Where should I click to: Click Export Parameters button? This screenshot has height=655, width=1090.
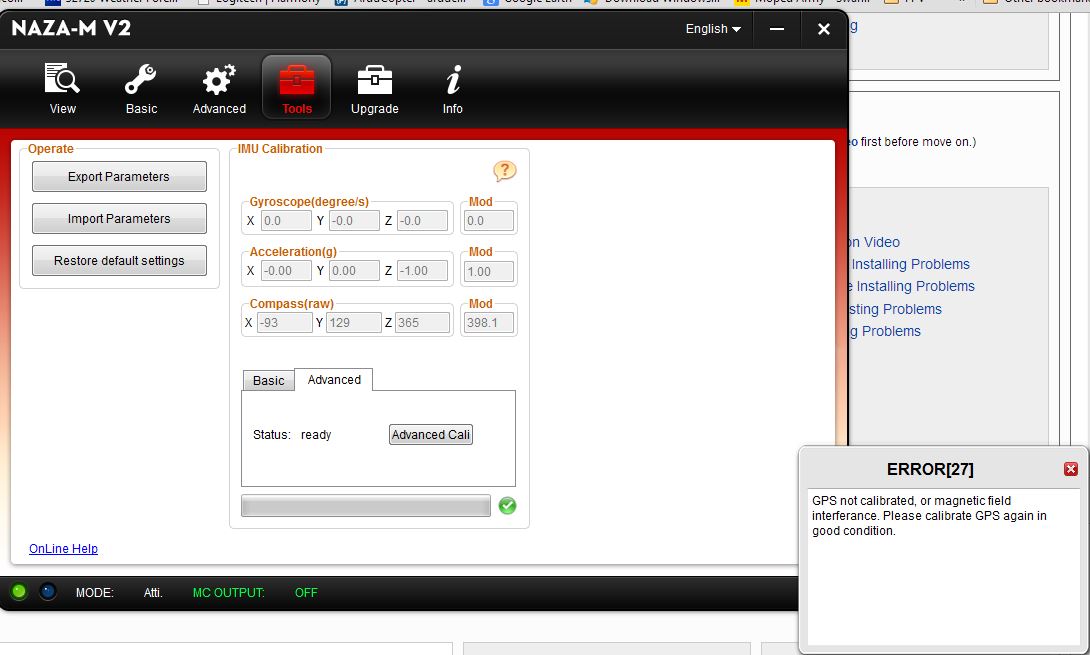tap(119, 177)
